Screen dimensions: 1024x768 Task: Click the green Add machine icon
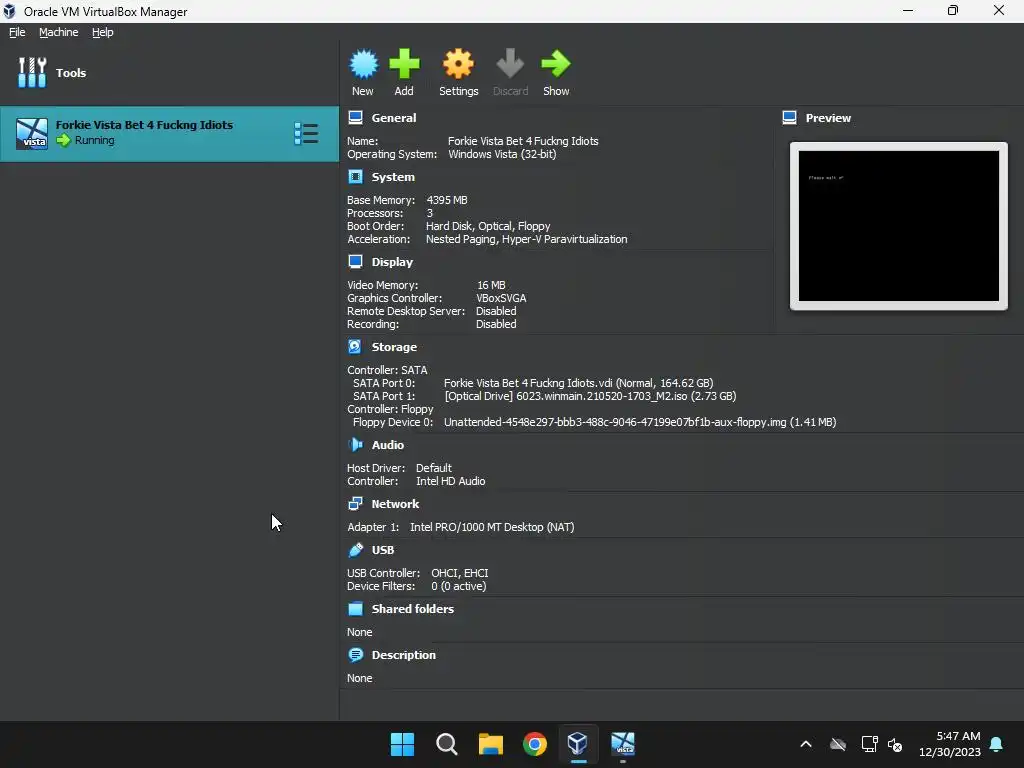[404, 64]
